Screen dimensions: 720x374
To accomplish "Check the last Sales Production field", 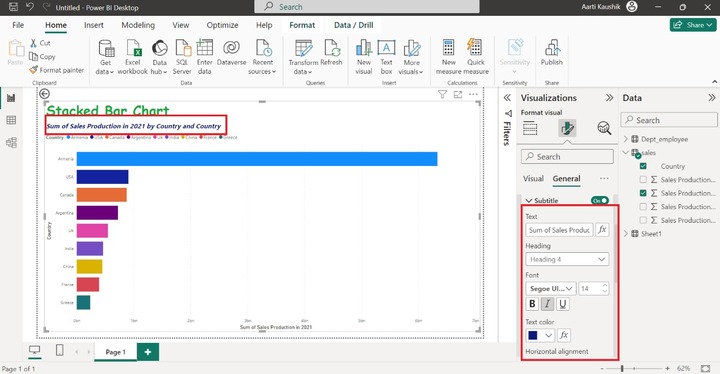I will pos(643,220).
